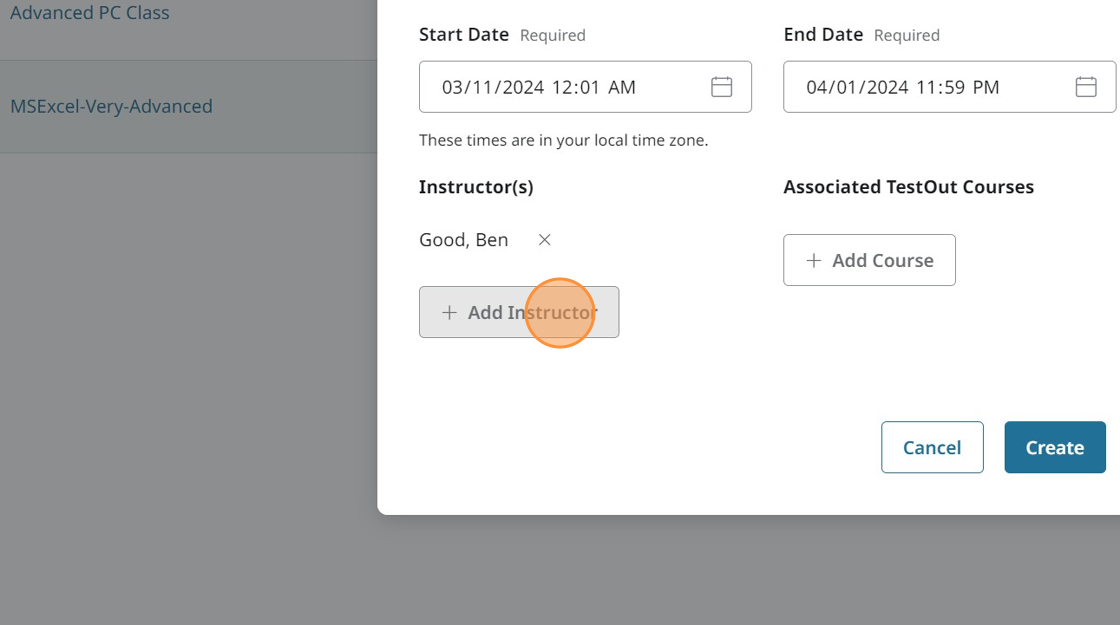Image resolution: width=1120 pixels, height=625 pixels.
Task: Click the Cancel button
Action: [x=932, y=447]
